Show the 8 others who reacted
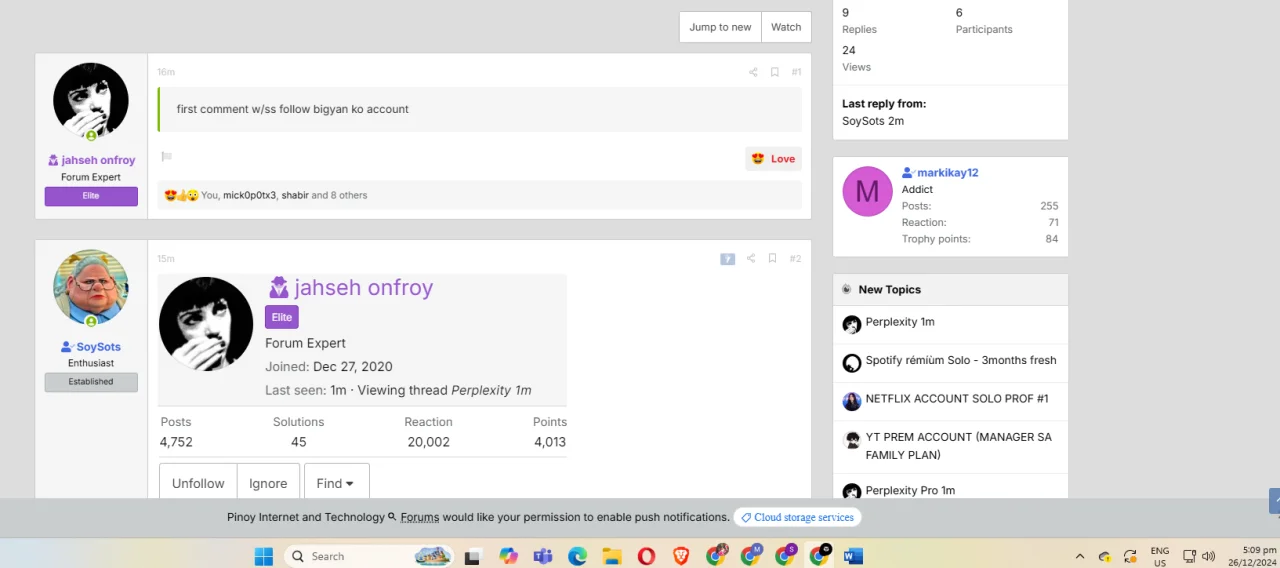 (347, 195)
